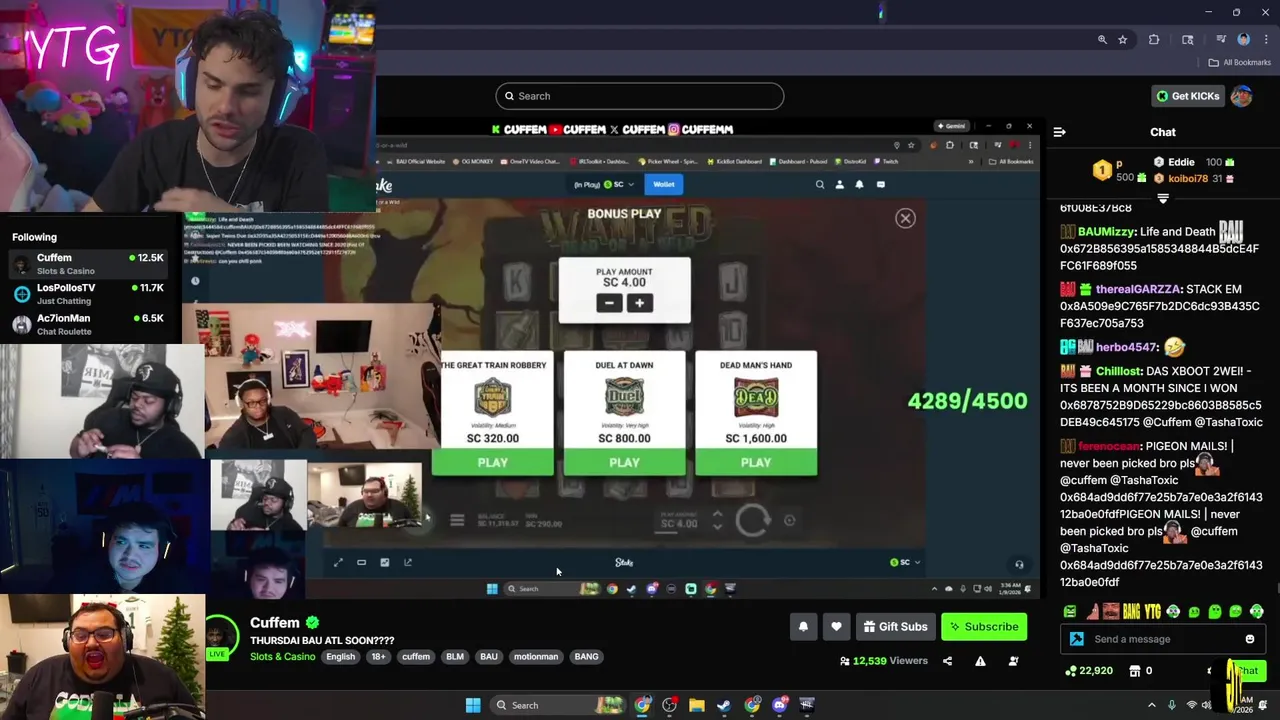Viewport: 1280px width, 720px height.
Task: Expand the gift leaderboard handle
Action: coord(1162,198)
